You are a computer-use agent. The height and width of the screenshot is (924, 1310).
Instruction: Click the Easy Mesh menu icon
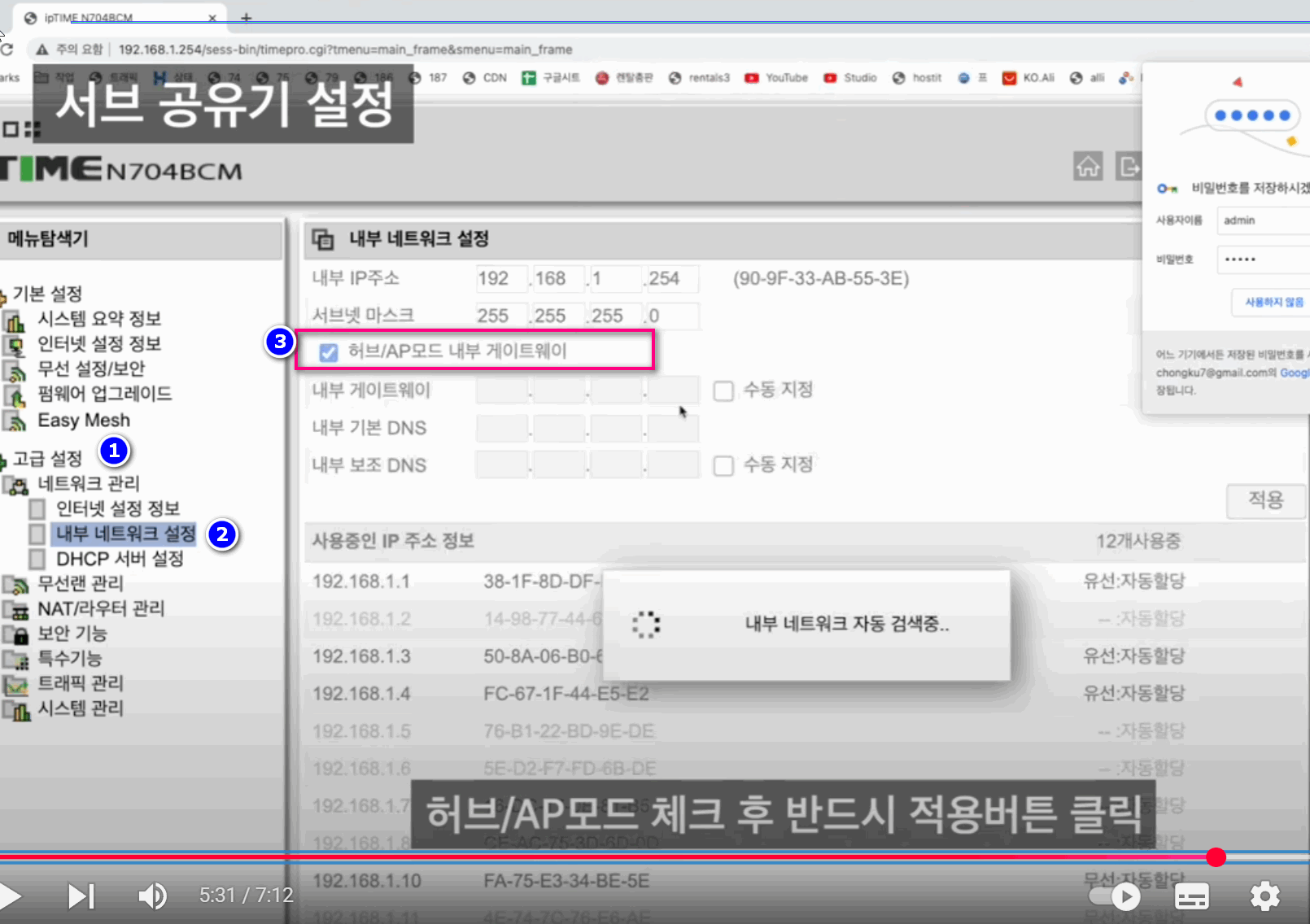15,421
